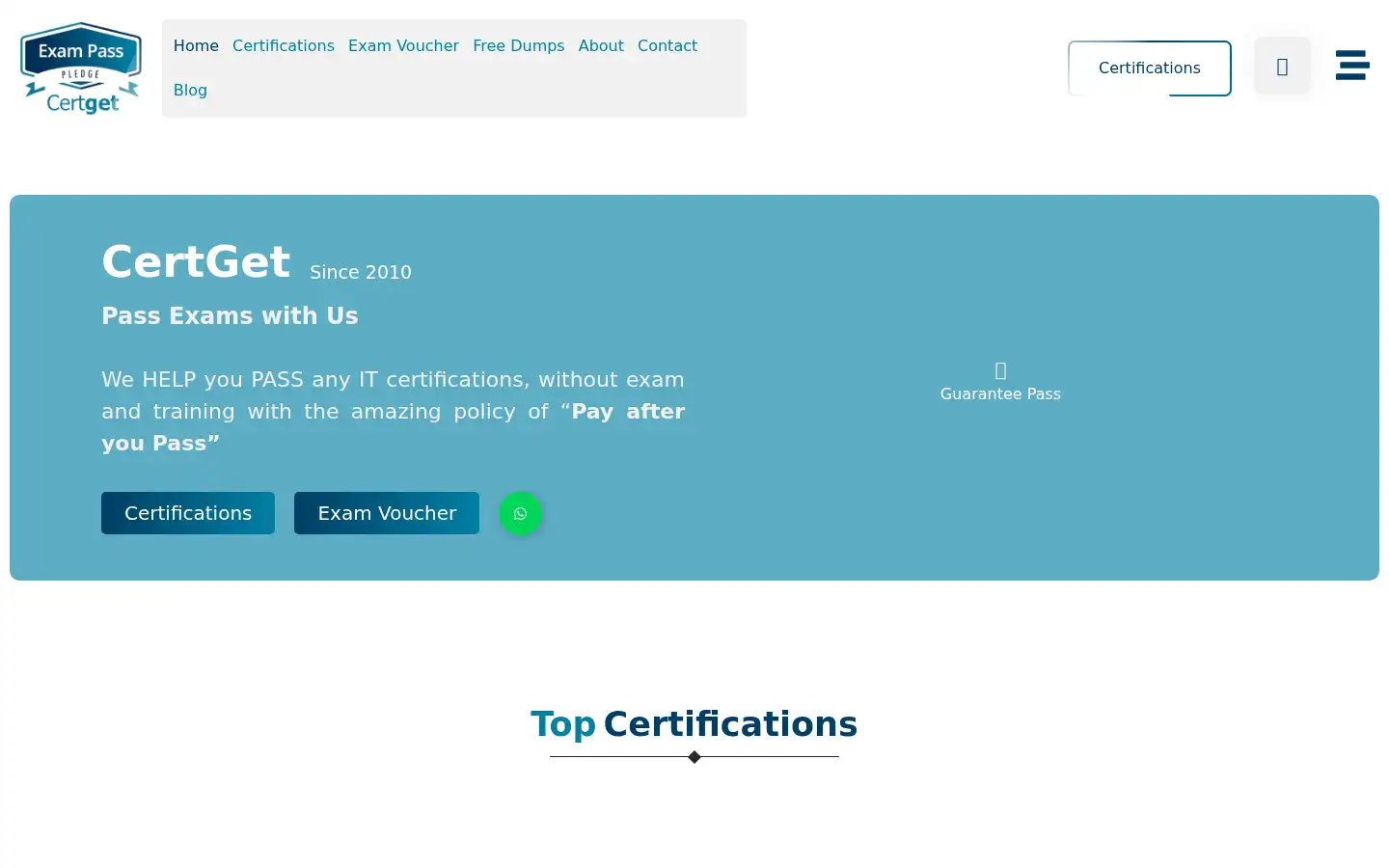
Task: Click the icon above Guarantee Pass
Action: 1000,370
